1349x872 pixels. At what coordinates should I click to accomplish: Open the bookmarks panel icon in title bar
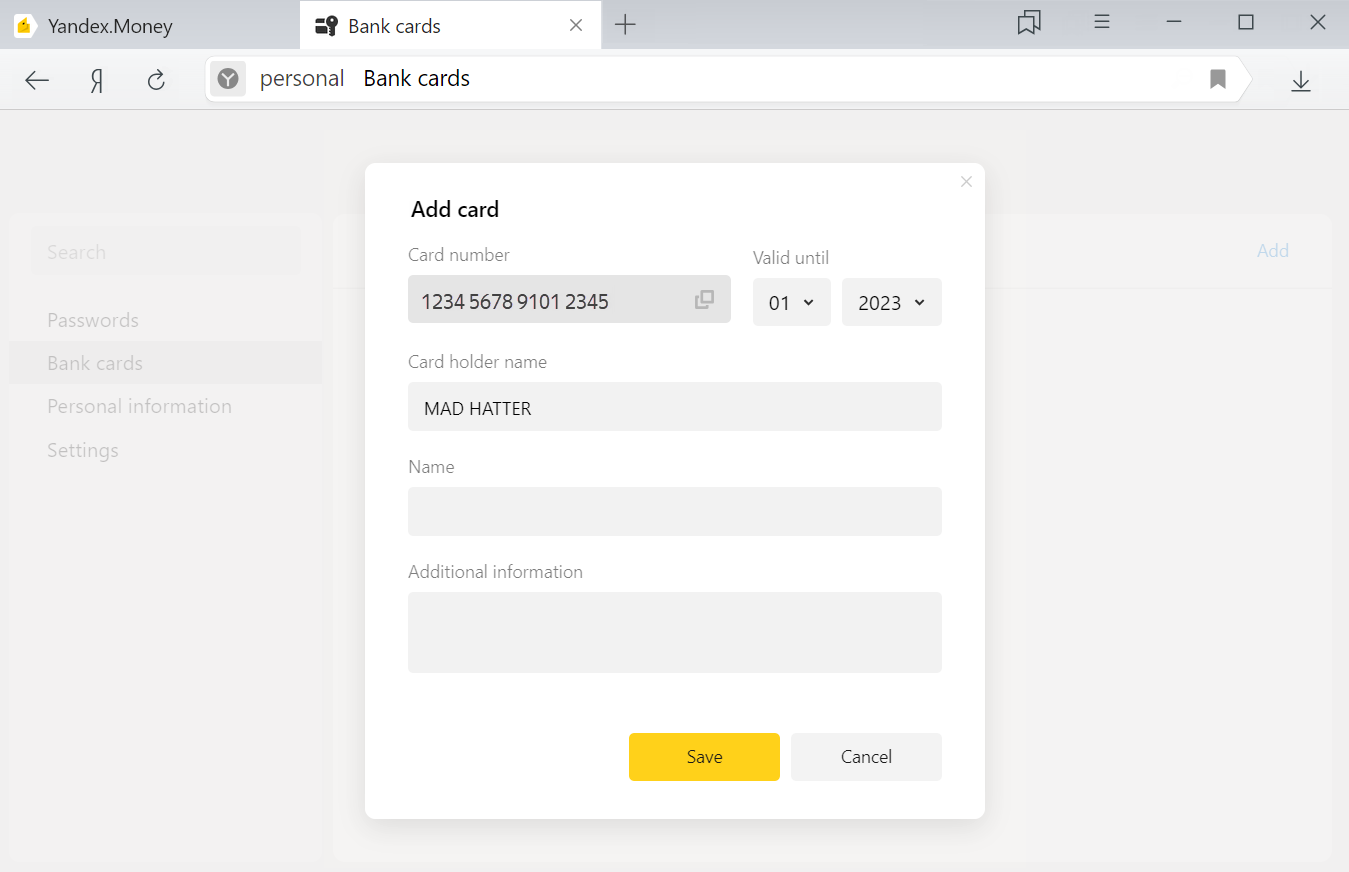coord(1029,23)
